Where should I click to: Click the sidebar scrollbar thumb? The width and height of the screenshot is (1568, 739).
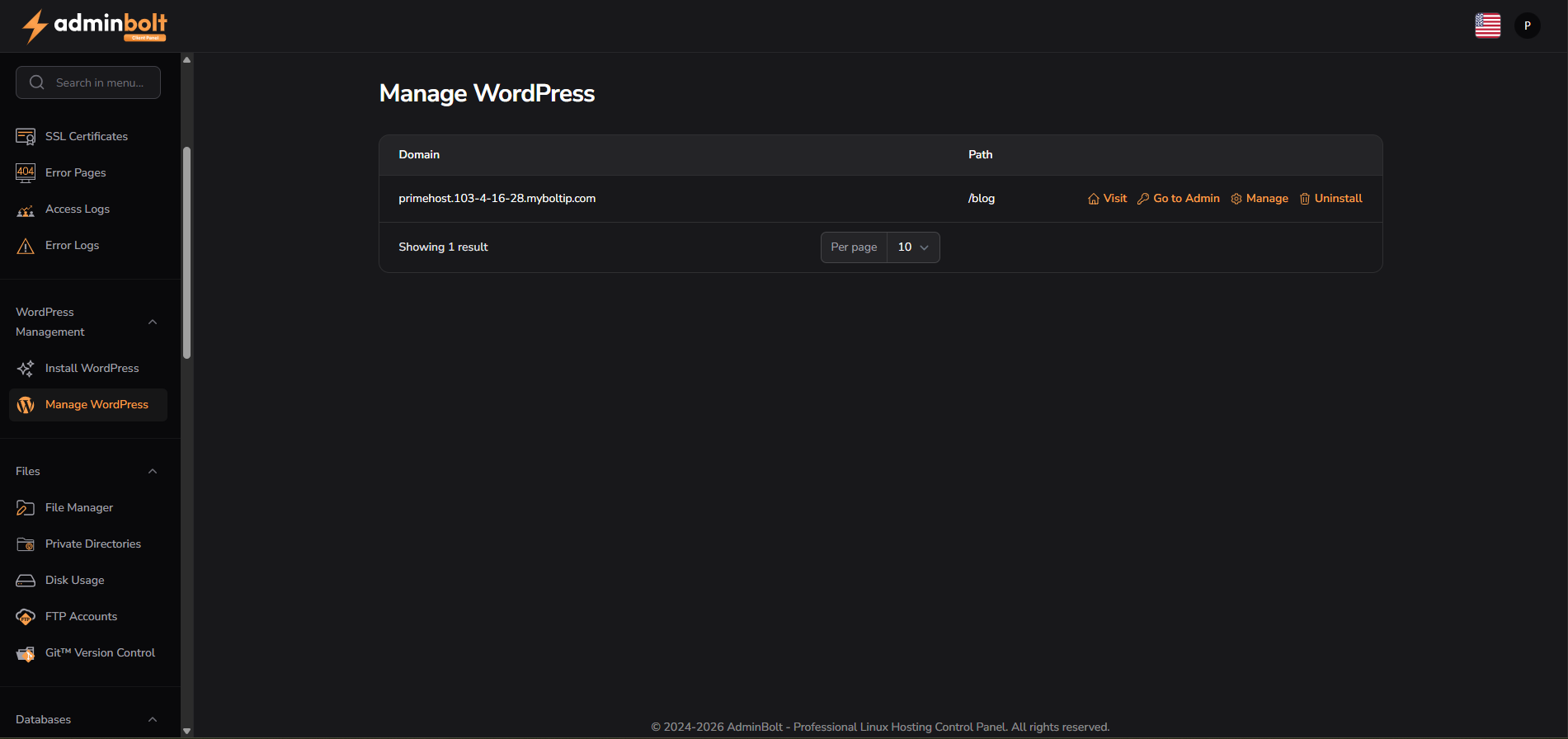[187, 252]
